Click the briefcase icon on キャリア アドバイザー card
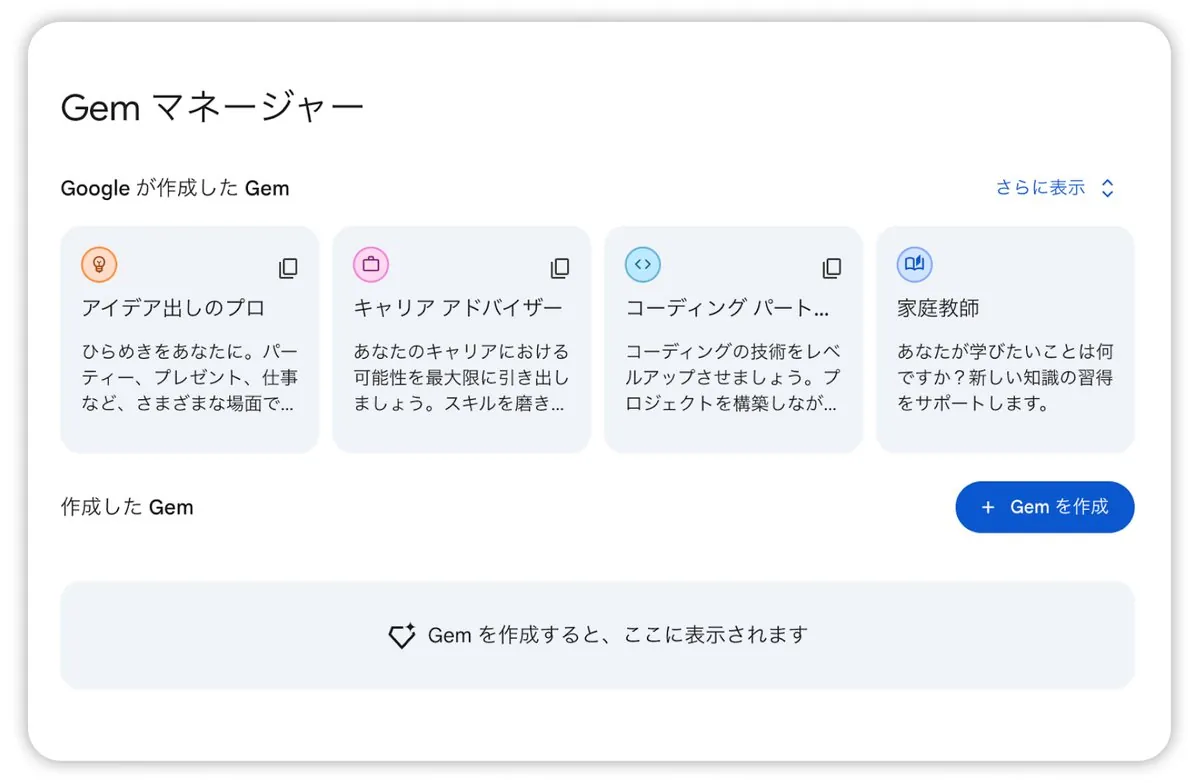The image size is (1200, 783). pos(371,265)
